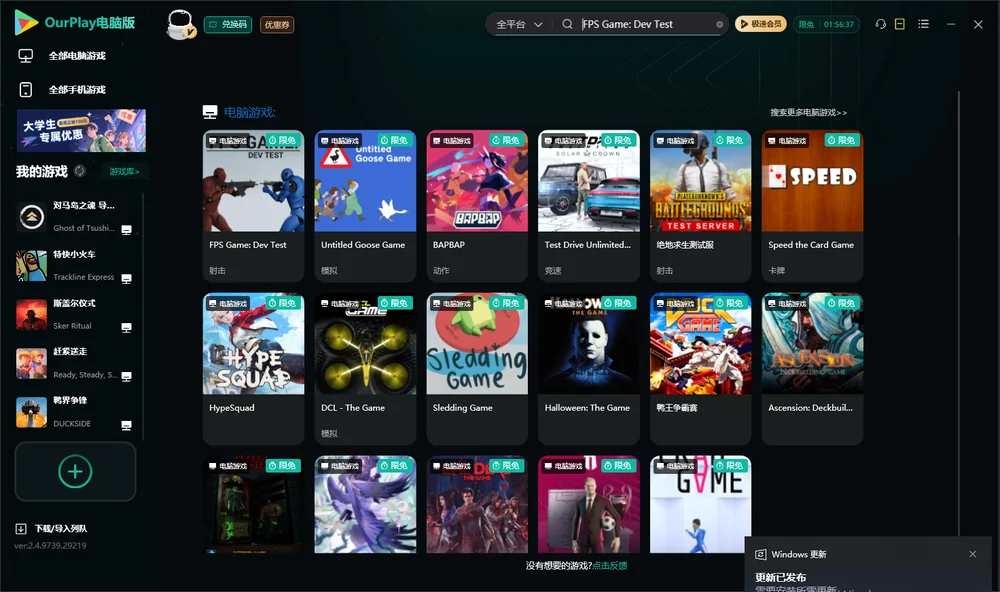
Task: Select DUCKSIDE in my games
Action: [75, 412]
